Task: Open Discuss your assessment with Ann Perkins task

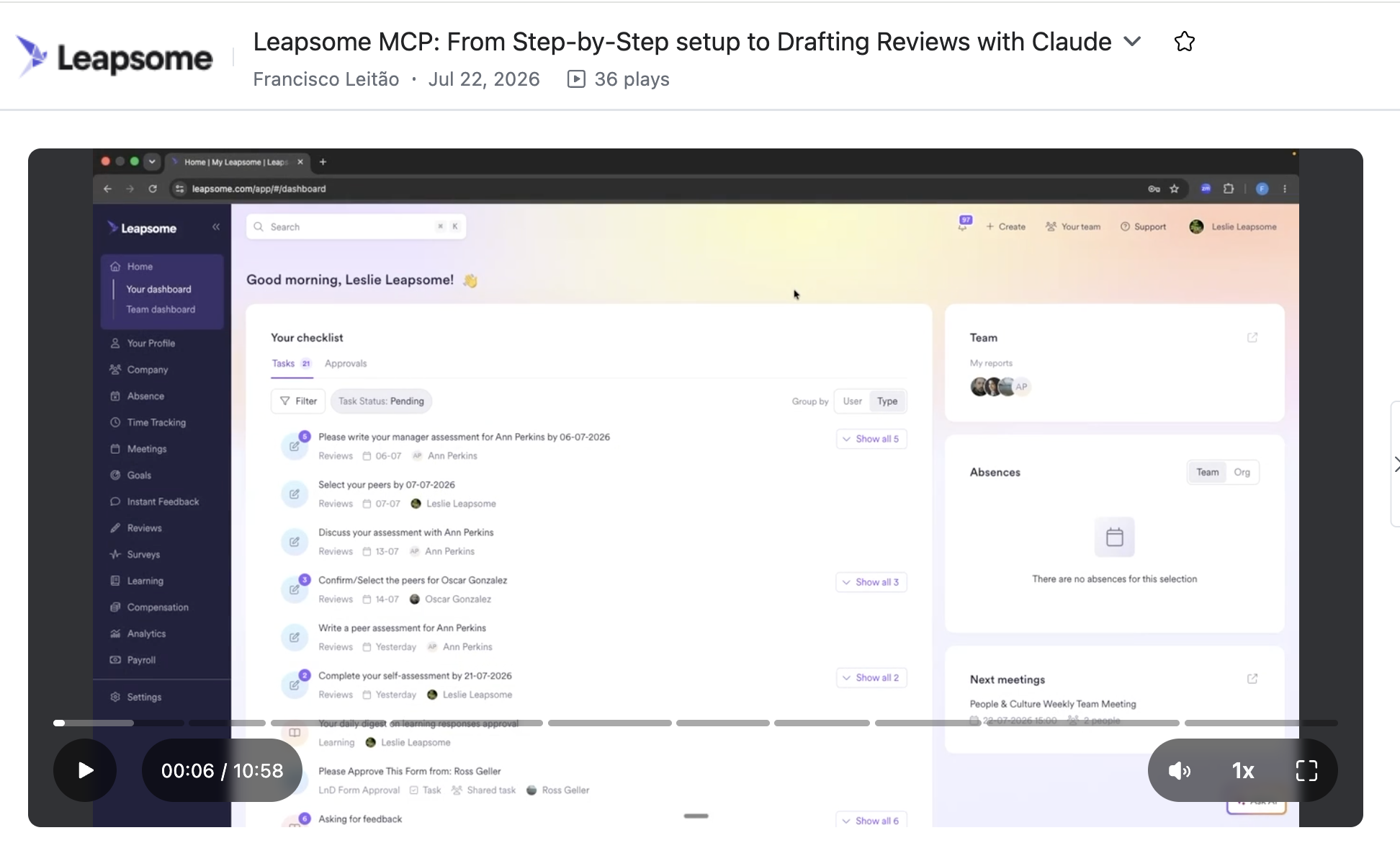Action: [406, 532]
